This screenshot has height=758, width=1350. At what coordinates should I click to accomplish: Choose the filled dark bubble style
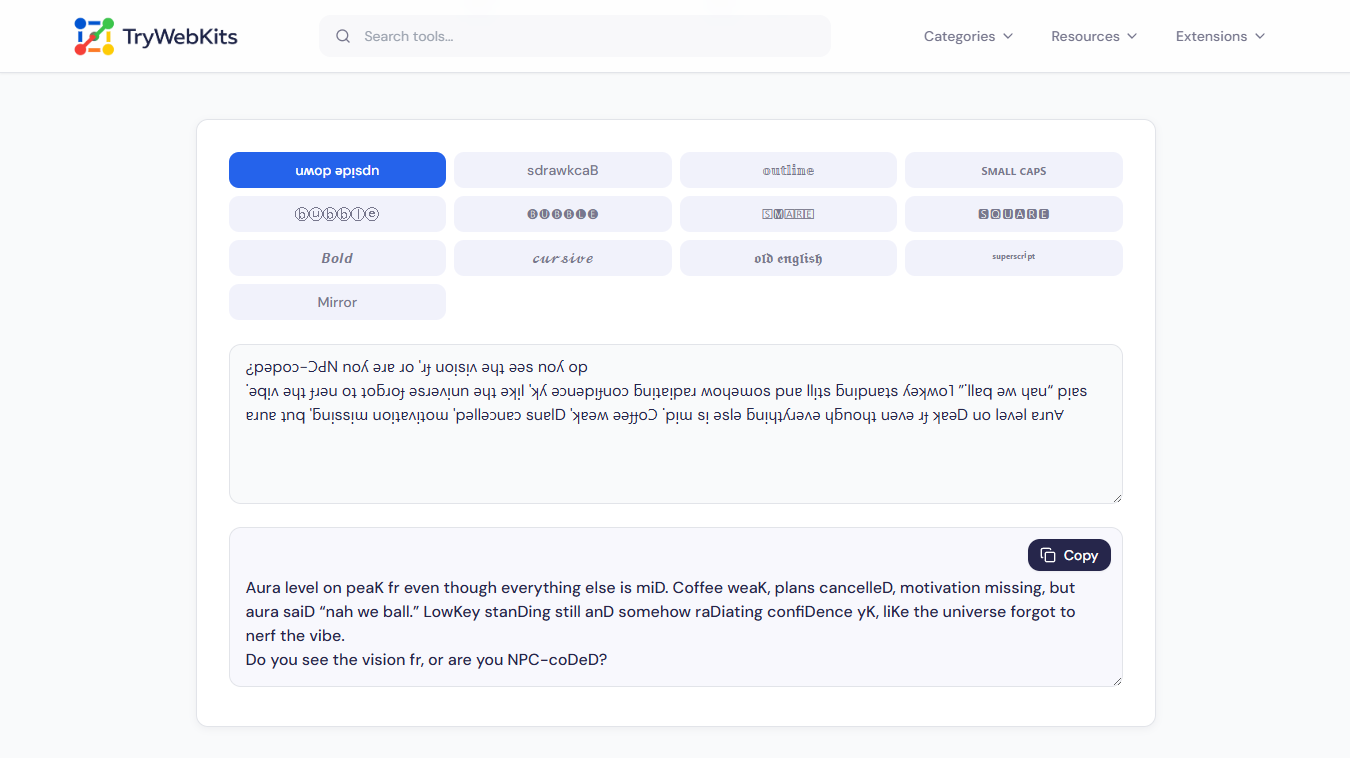click(562, 214)
